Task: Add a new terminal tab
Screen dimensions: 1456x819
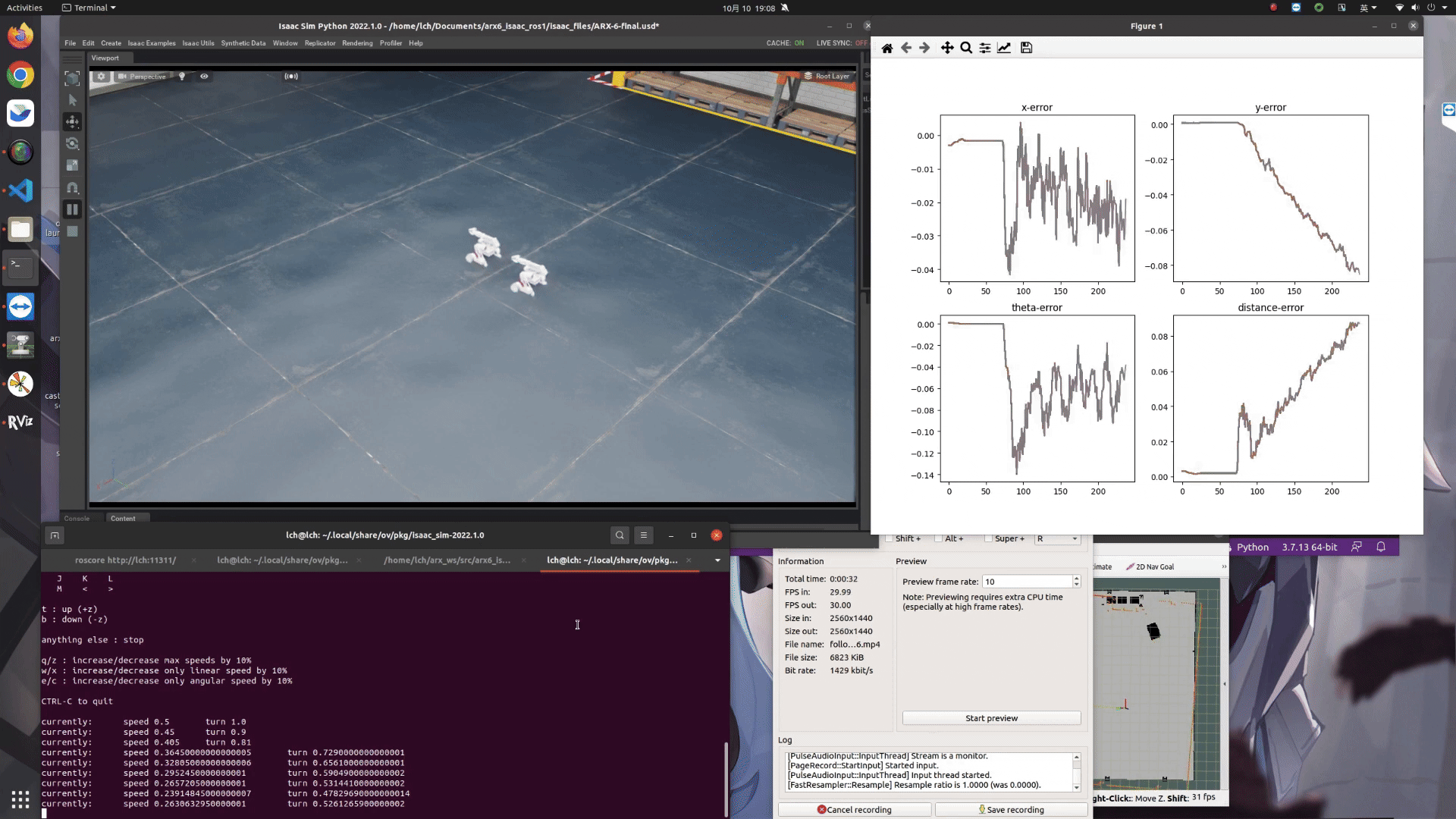Action: (55, 535)
